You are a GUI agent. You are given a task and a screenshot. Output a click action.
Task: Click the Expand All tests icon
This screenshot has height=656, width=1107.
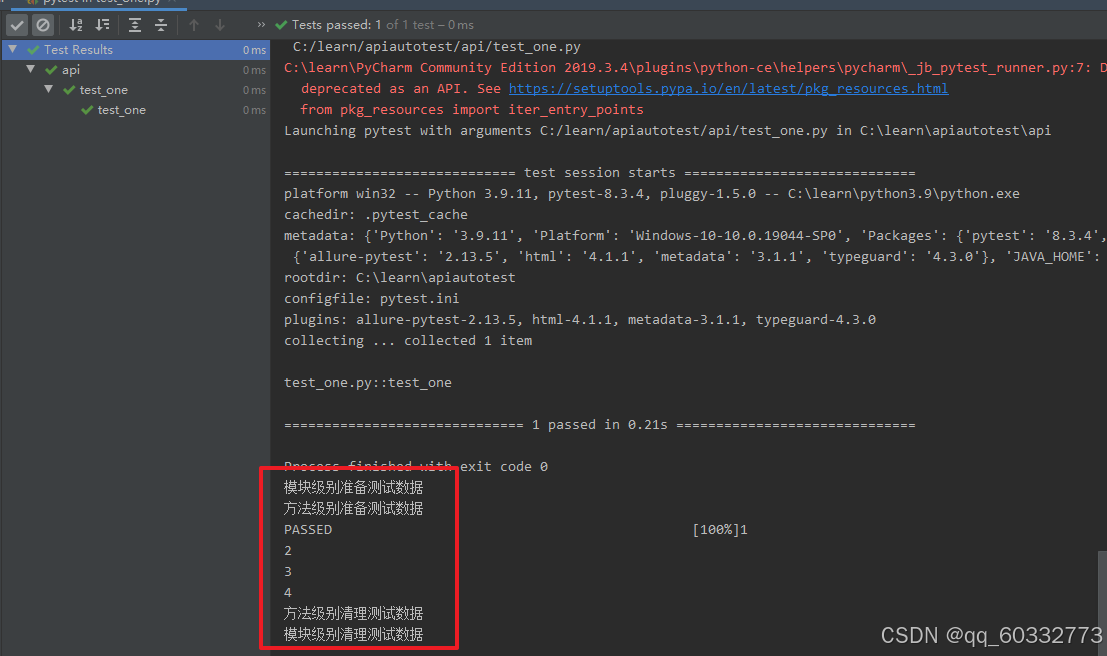[135, 25]
